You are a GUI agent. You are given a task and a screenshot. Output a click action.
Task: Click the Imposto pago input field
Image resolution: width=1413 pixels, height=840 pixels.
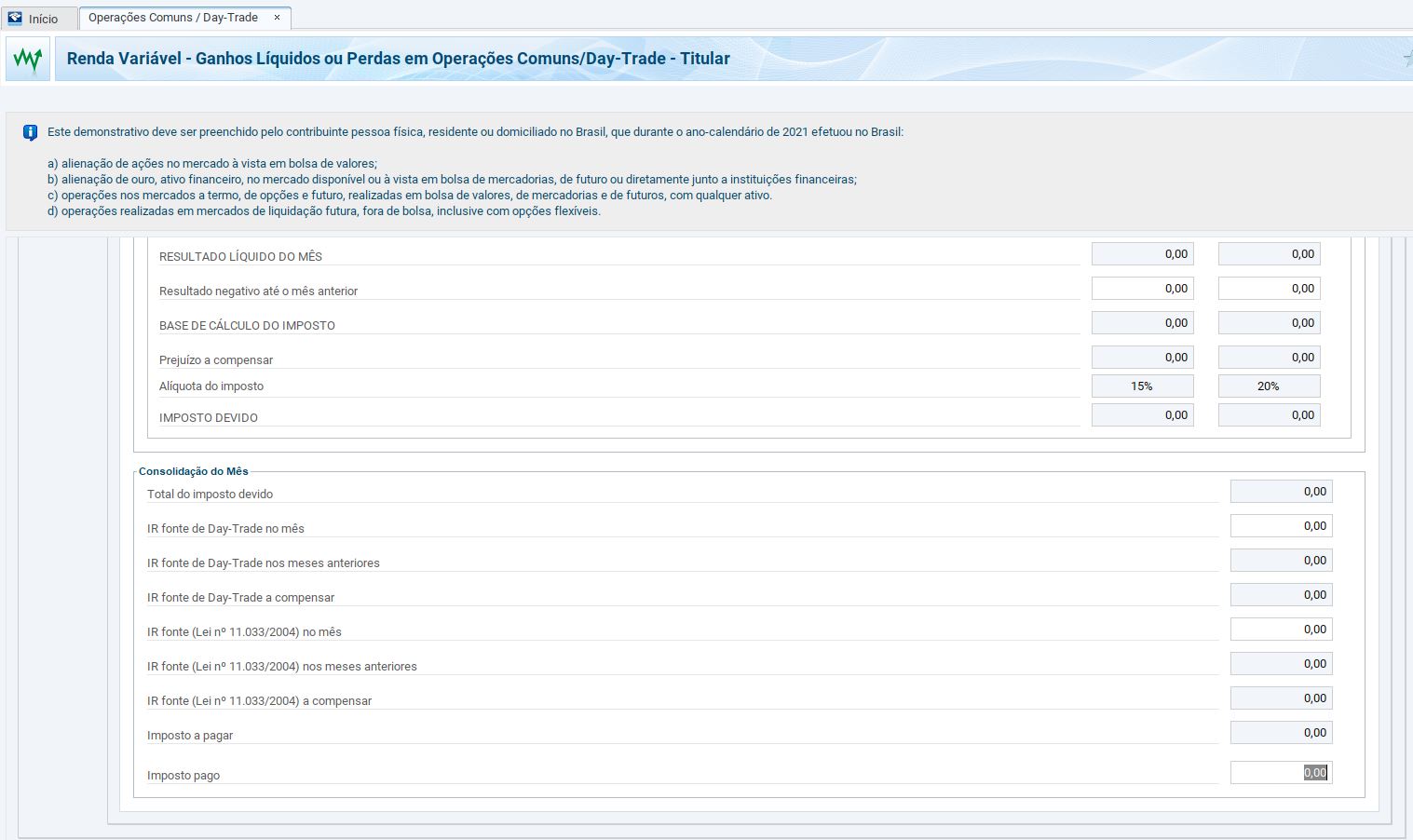click(x=1281, y=772)
